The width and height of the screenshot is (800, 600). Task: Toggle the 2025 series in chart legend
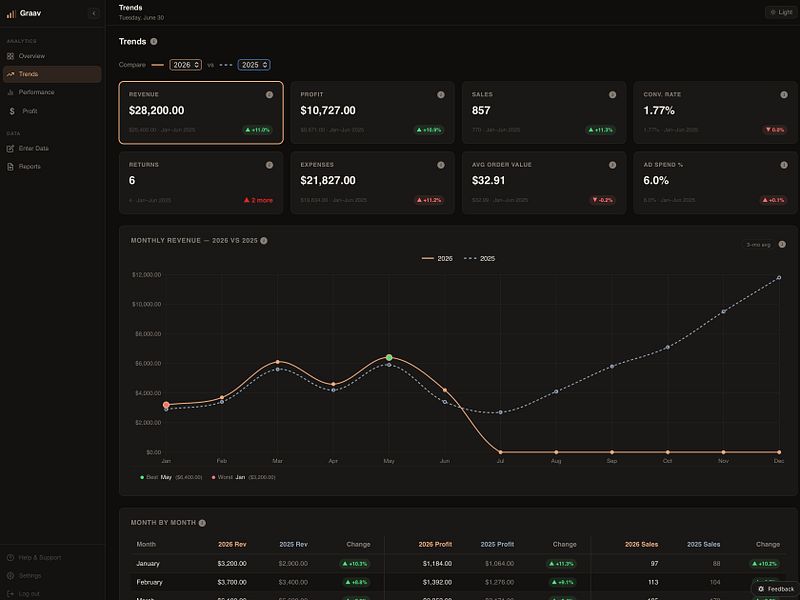point(480,259)
